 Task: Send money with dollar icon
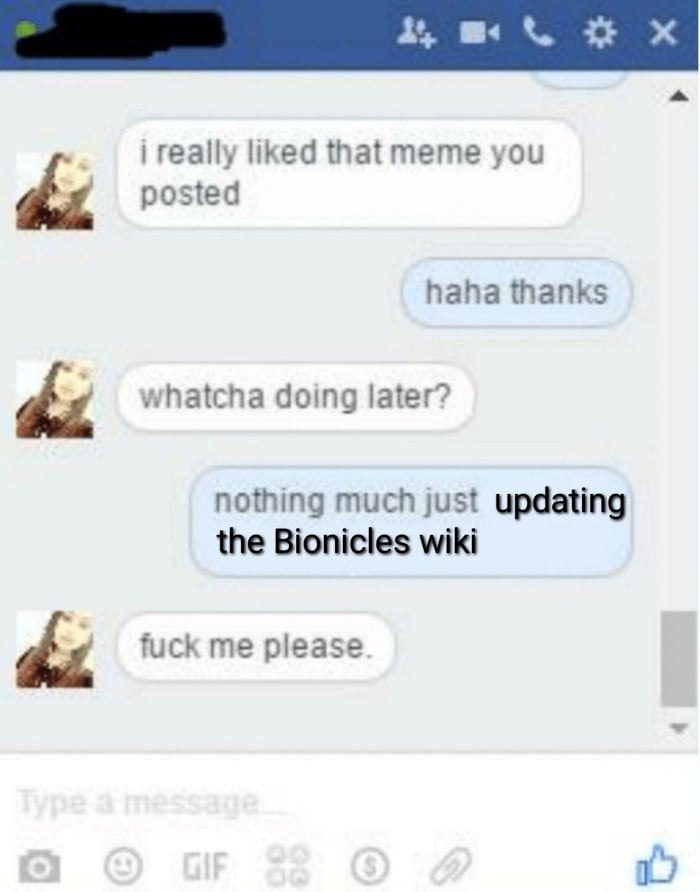370,866
